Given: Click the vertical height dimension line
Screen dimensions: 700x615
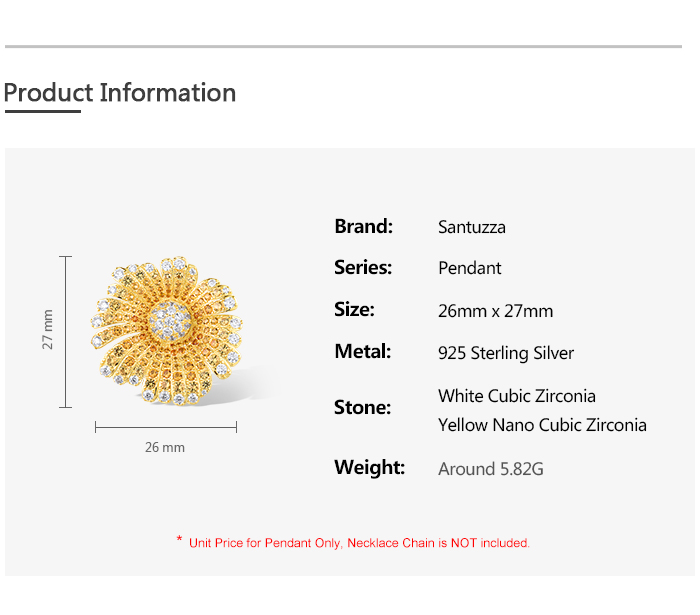Looking at the screenshot, I should point(66,332).
